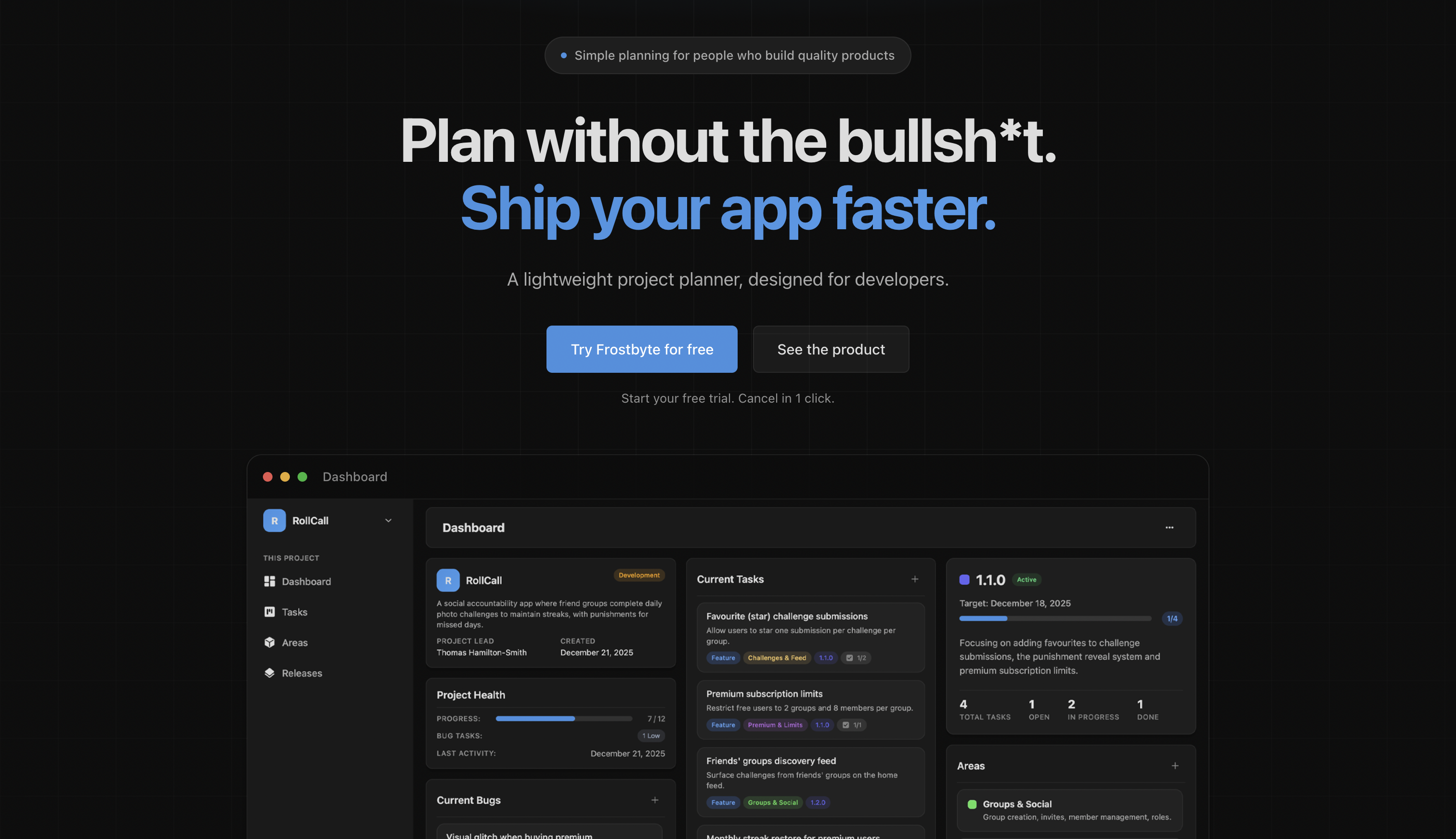Click the Dashboard grid icon in the sidebar

click(x=270, y=581)
